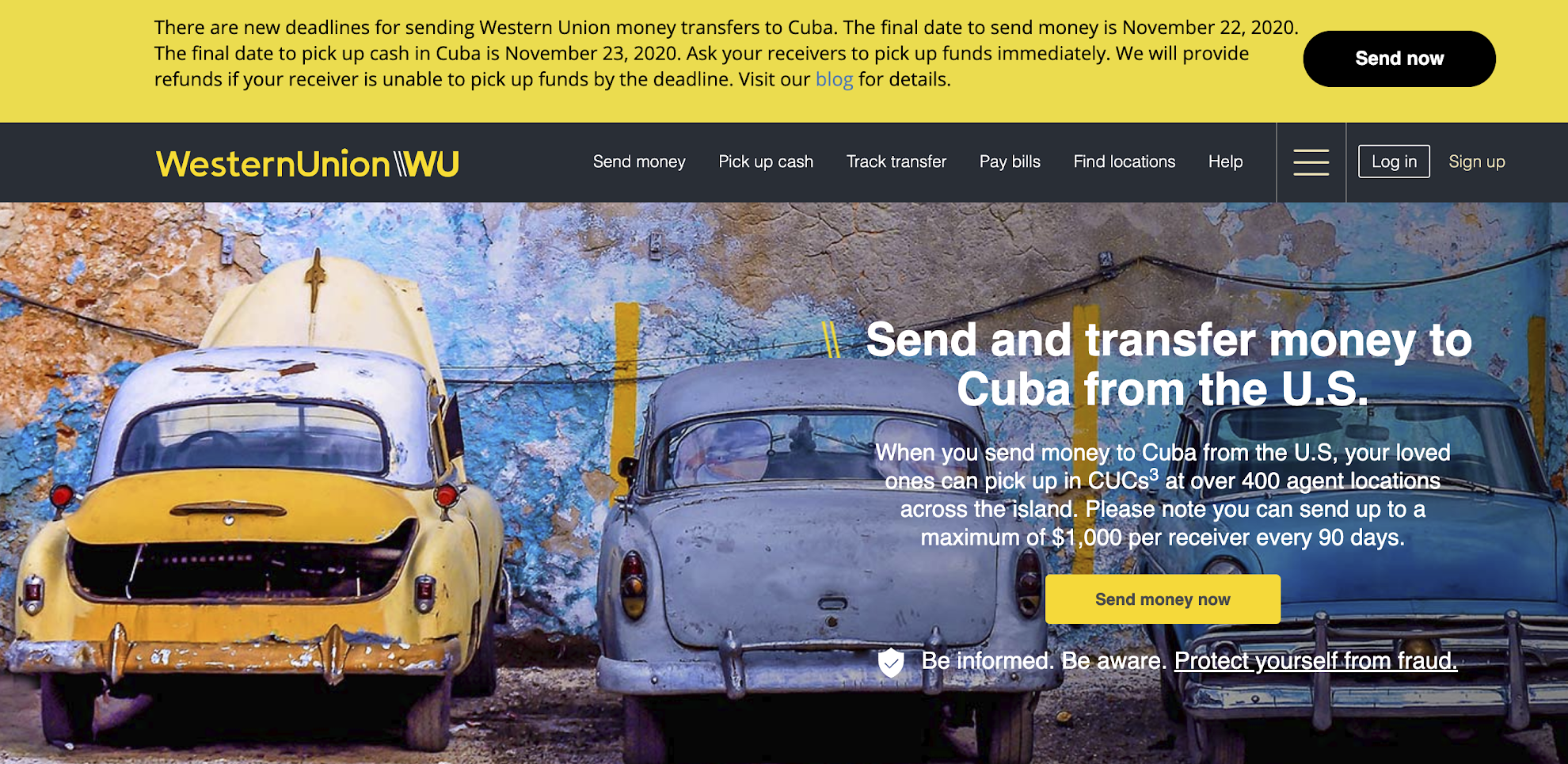Click the hero paragraph about CUCs pickup
The image size is (1568, 764).
click(x=1163, y=495)
